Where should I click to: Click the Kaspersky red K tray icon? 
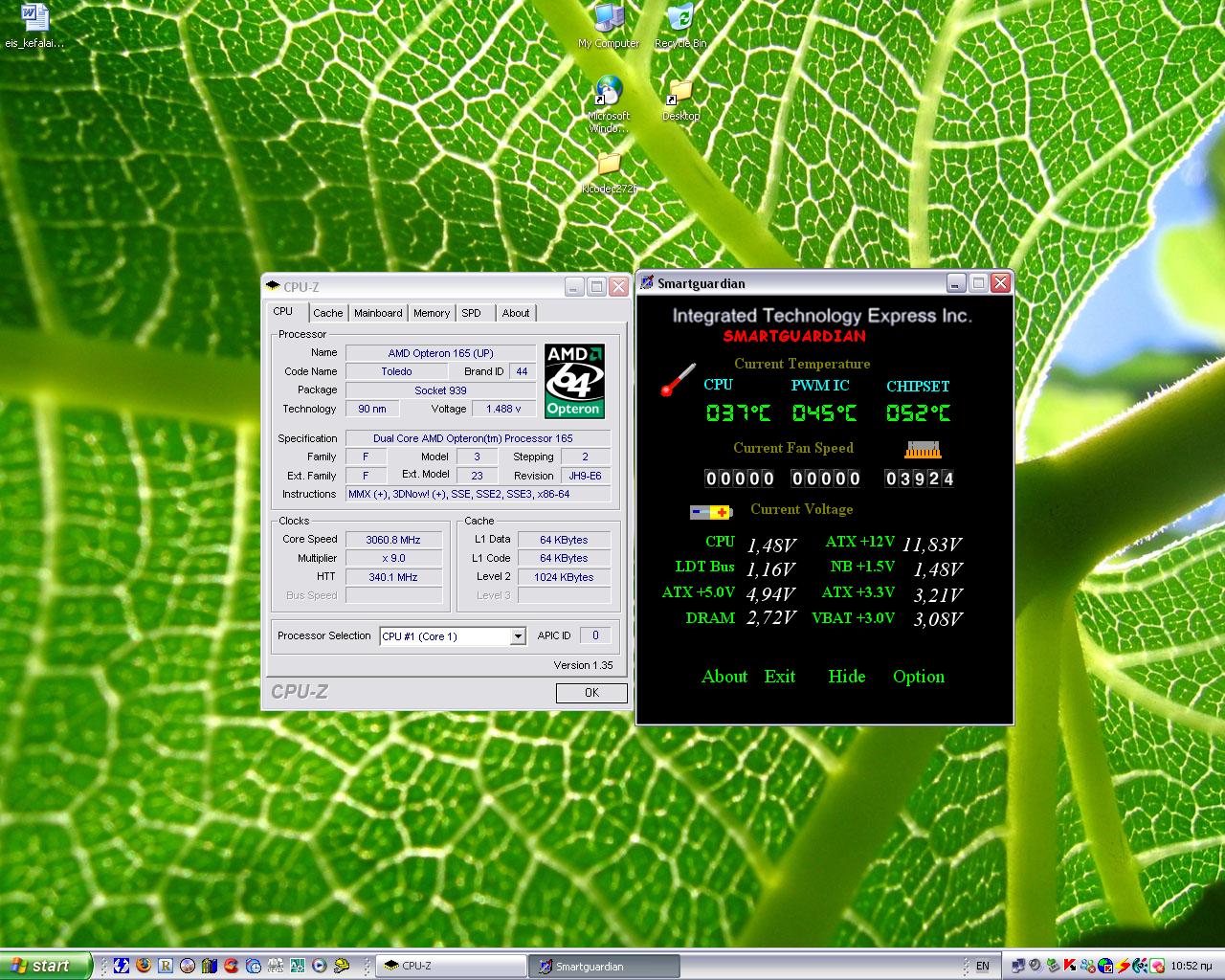click(x=1070, y=966)
